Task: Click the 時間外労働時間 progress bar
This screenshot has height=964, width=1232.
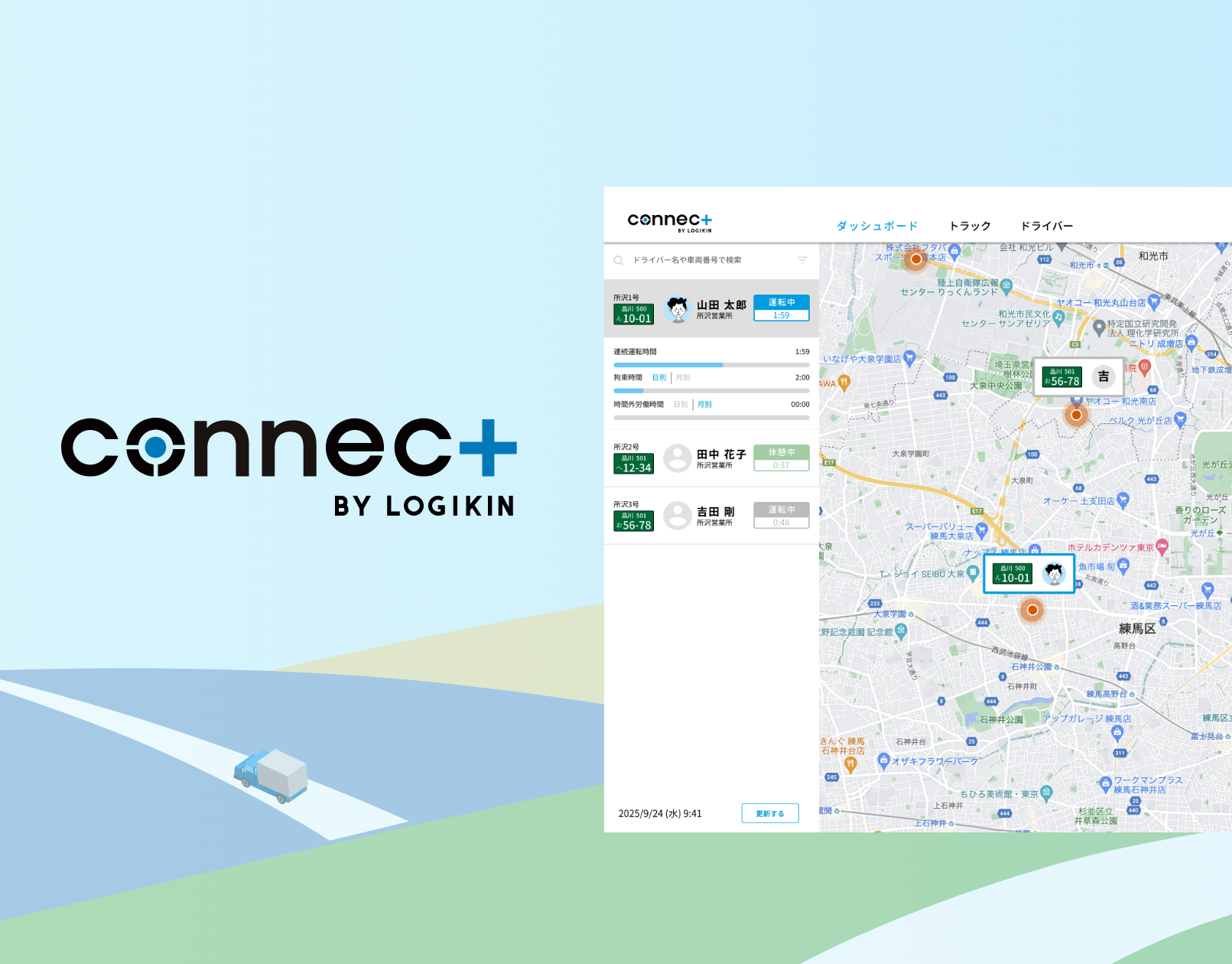Action: click(711, 418)
